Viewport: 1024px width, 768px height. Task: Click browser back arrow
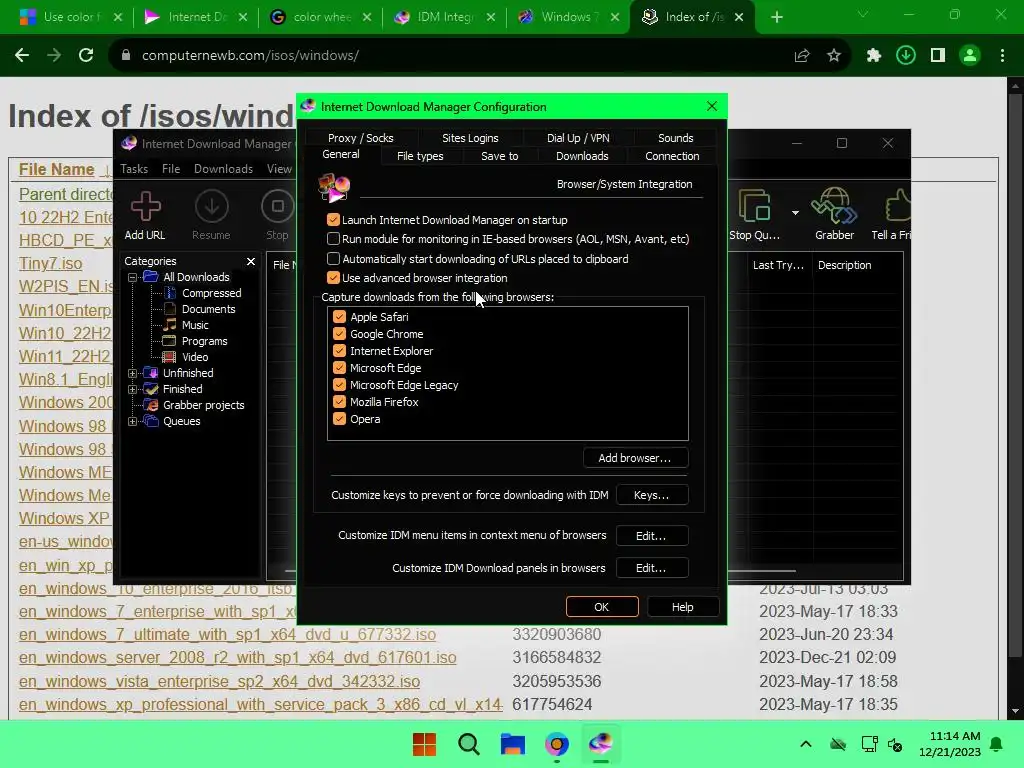[x=22, y=56]
